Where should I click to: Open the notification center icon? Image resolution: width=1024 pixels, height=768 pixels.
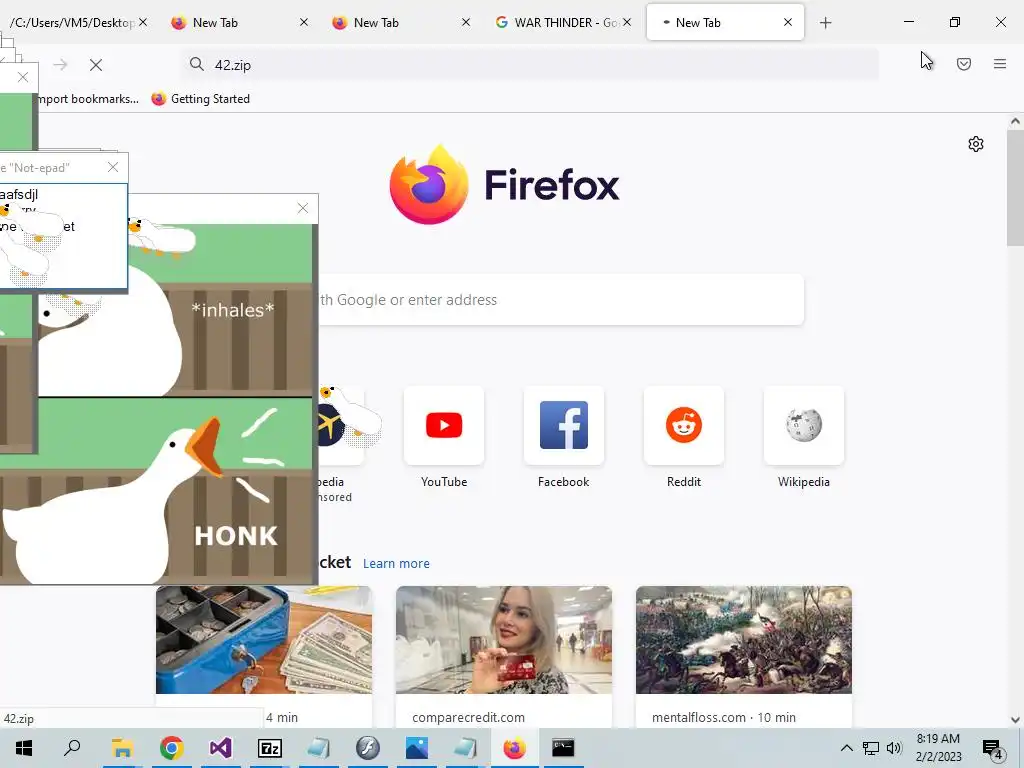(x=993, y=749)
